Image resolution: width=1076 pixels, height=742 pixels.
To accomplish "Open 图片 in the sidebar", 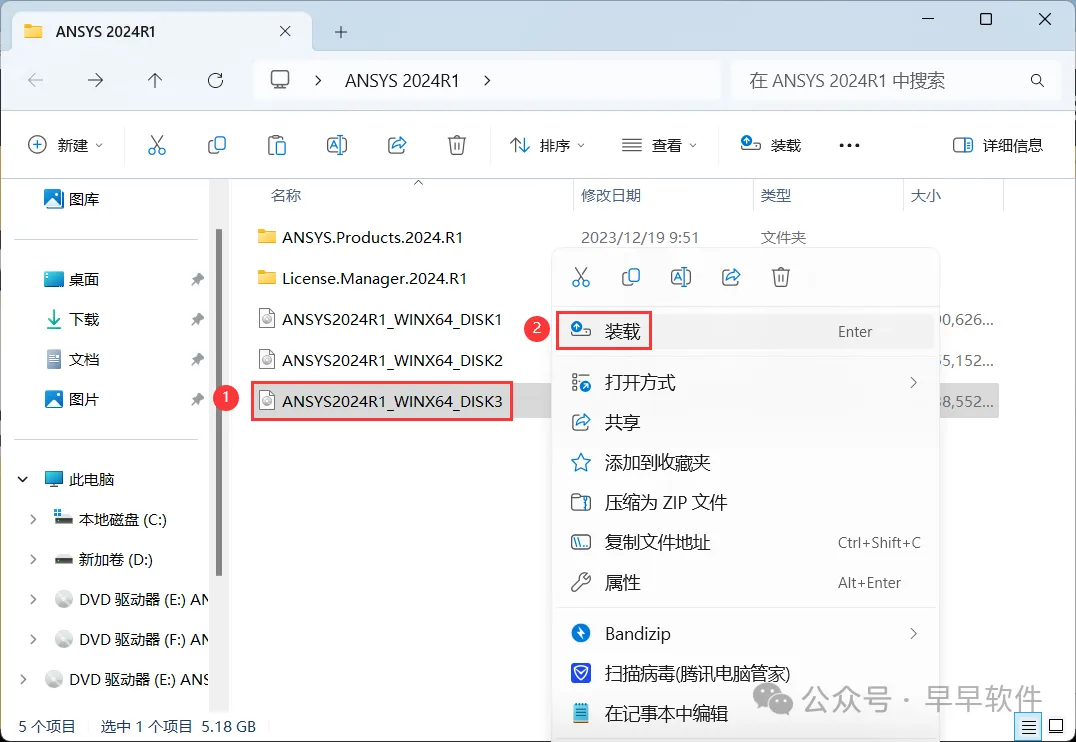I will point(71,399).
